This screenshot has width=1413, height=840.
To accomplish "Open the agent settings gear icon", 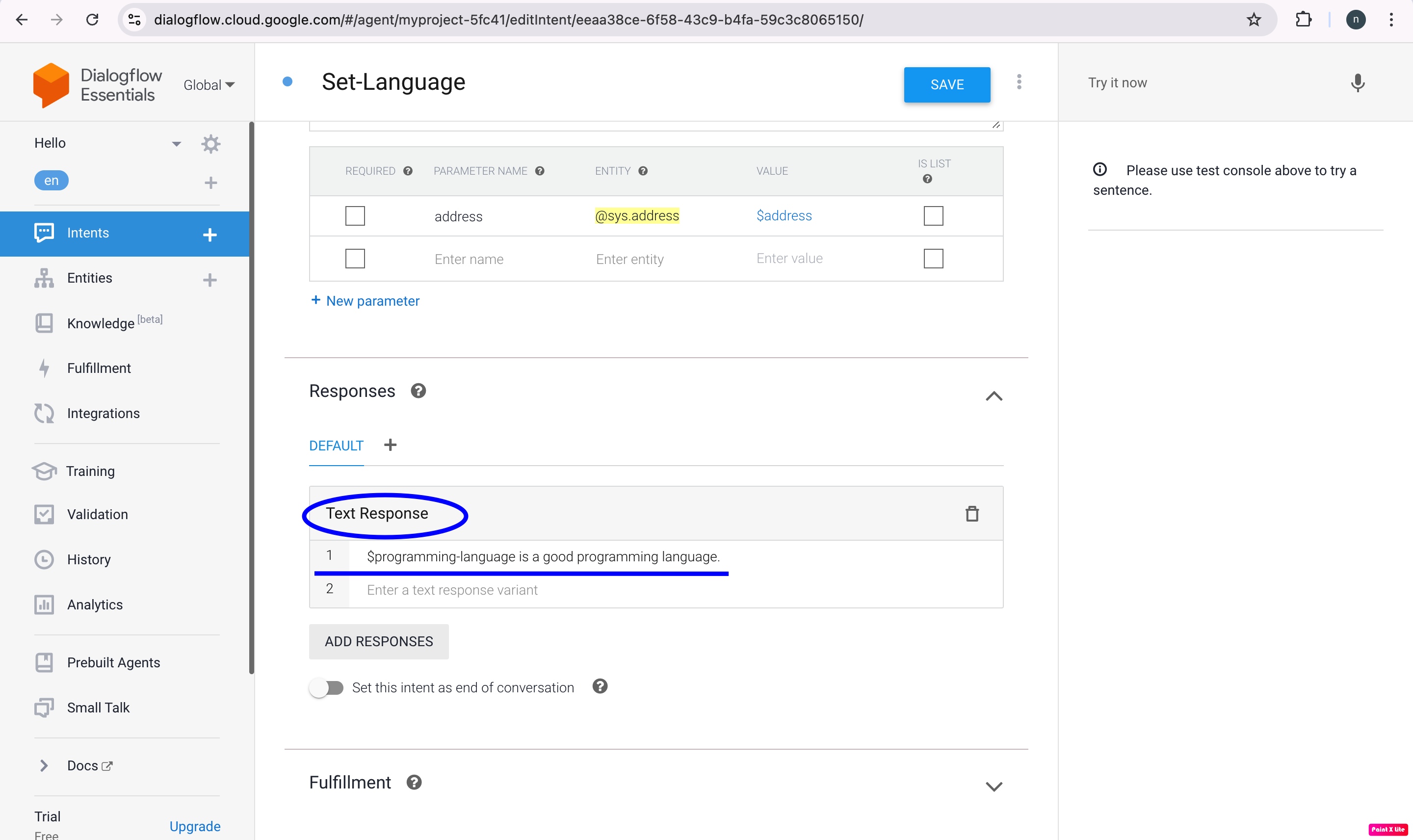I will point(210,143).
